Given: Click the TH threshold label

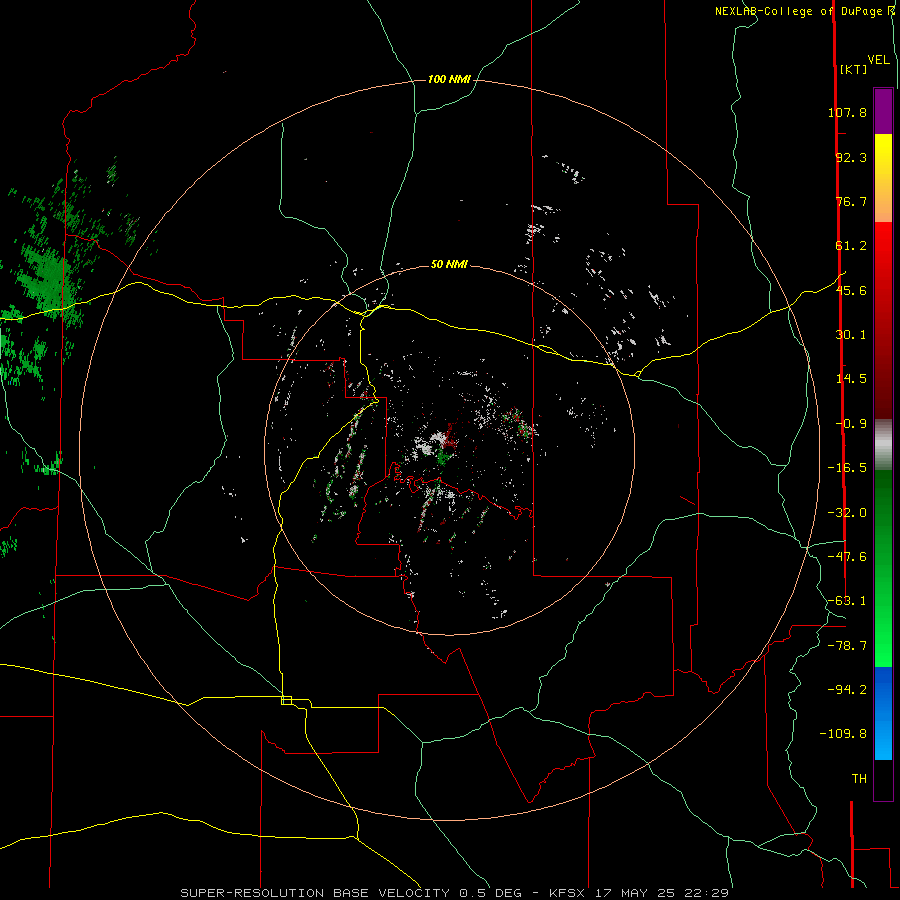Looking at the screenshot, I should [x=859, y=779].
